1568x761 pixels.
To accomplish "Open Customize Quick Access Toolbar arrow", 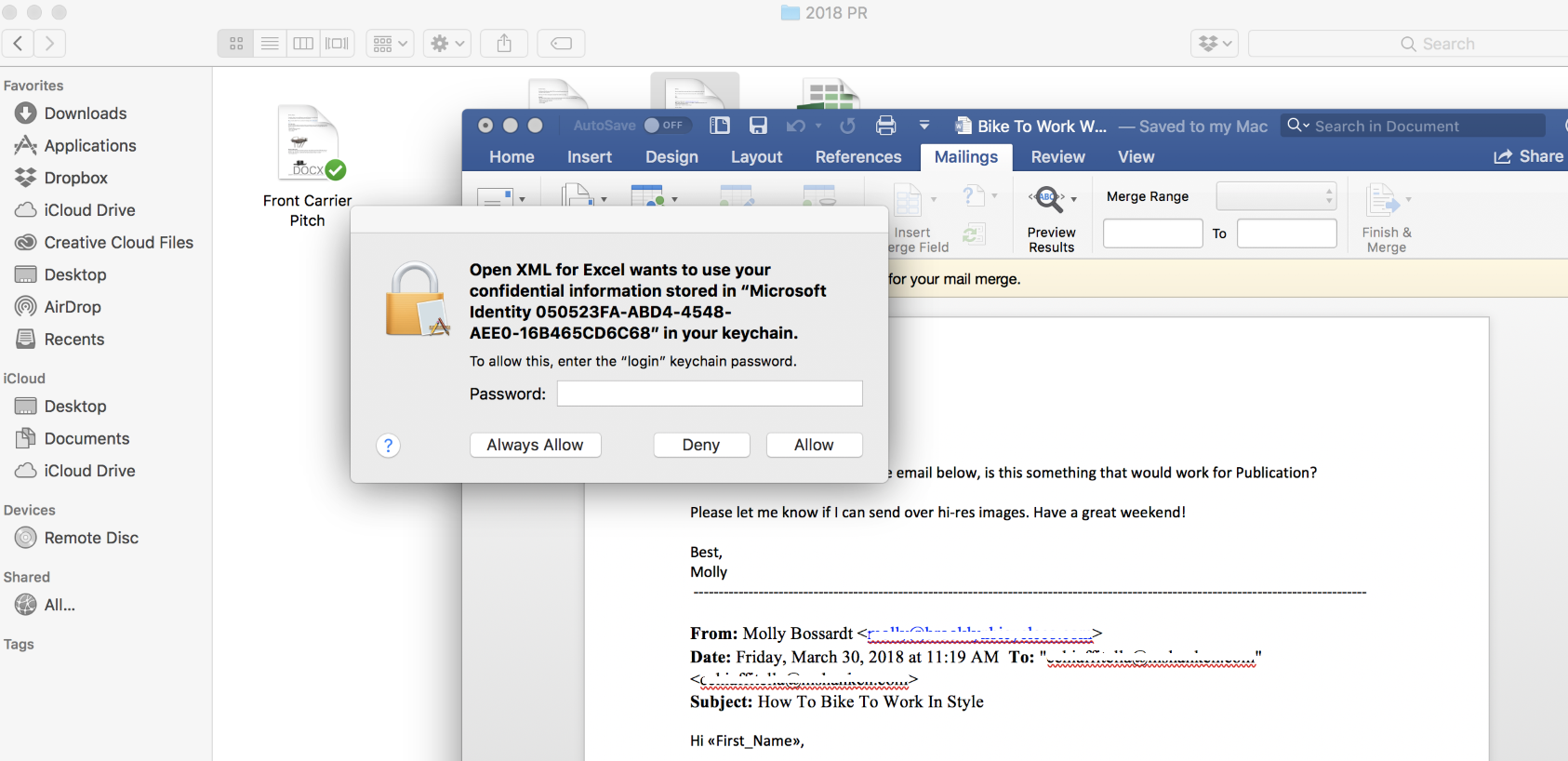I will pyautogui.click(x=924, y=125).
